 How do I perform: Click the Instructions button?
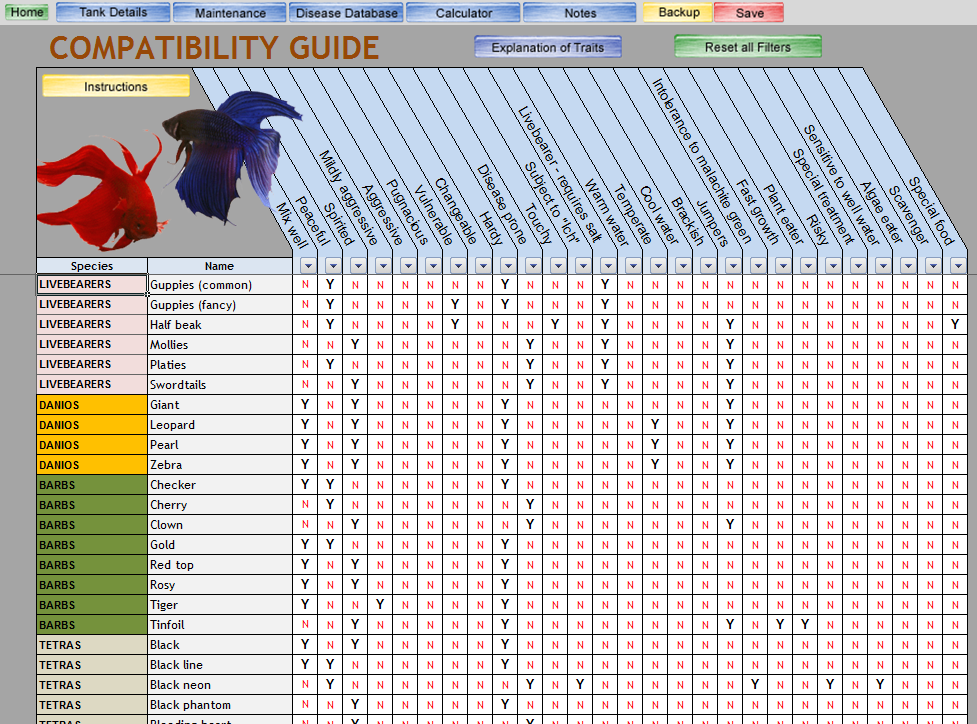point(114,86)
